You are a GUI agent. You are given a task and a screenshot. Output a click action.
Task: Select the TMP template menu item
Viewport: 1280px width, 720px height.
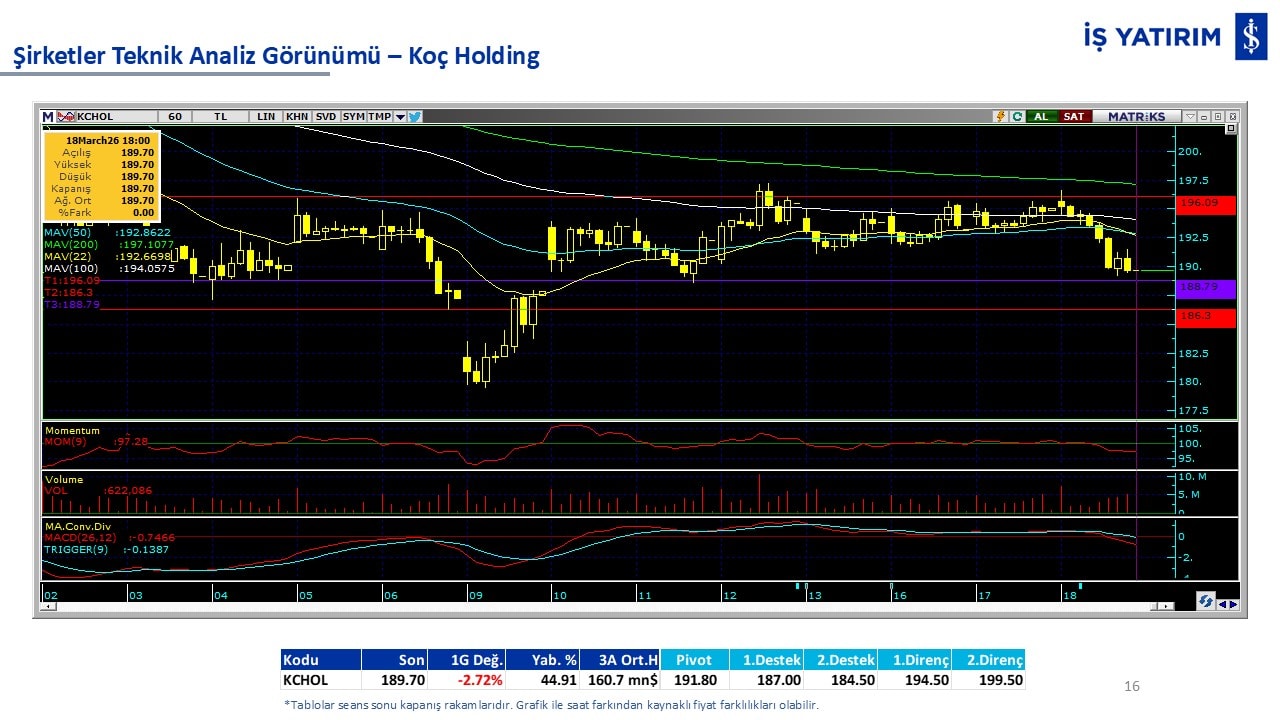pos(379,116)
